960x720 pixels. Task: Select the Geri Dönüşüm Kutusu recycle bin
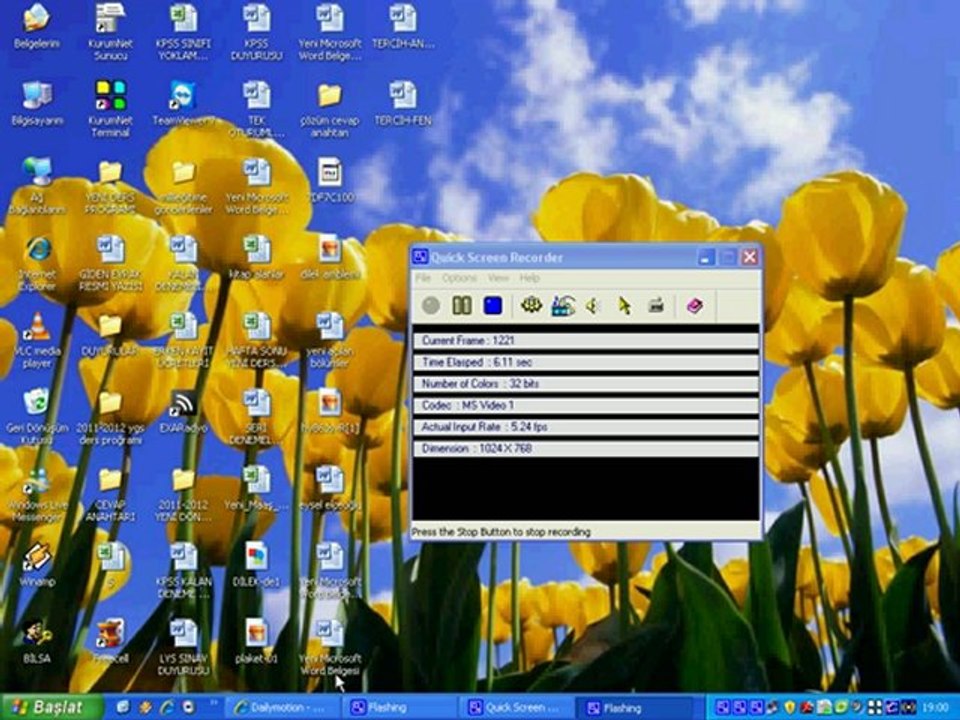point(37,418)
